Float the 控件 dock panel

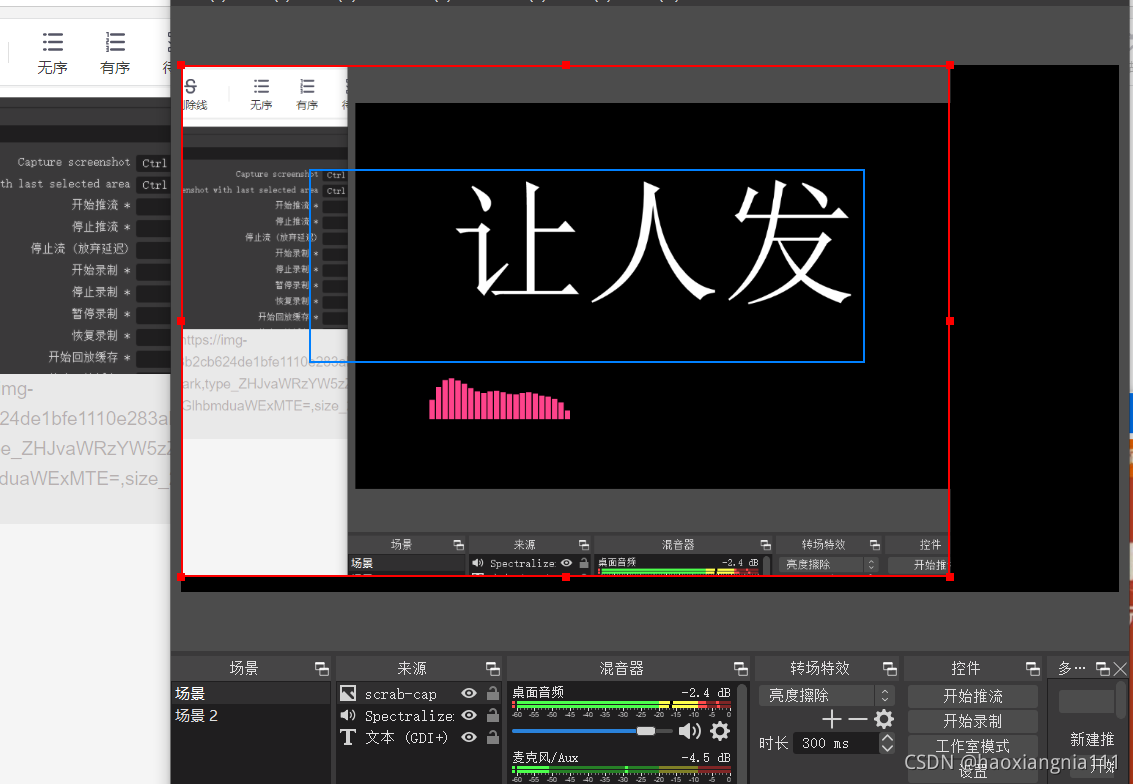[1033, 668]
